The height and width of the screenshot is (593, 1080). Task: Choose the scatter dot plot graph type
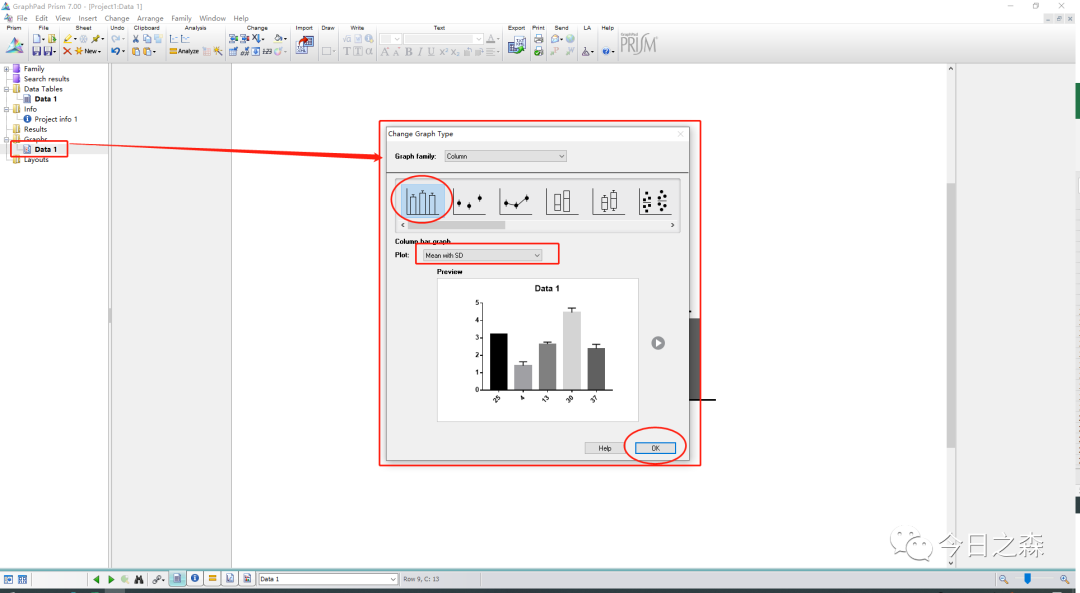(654, 202)
